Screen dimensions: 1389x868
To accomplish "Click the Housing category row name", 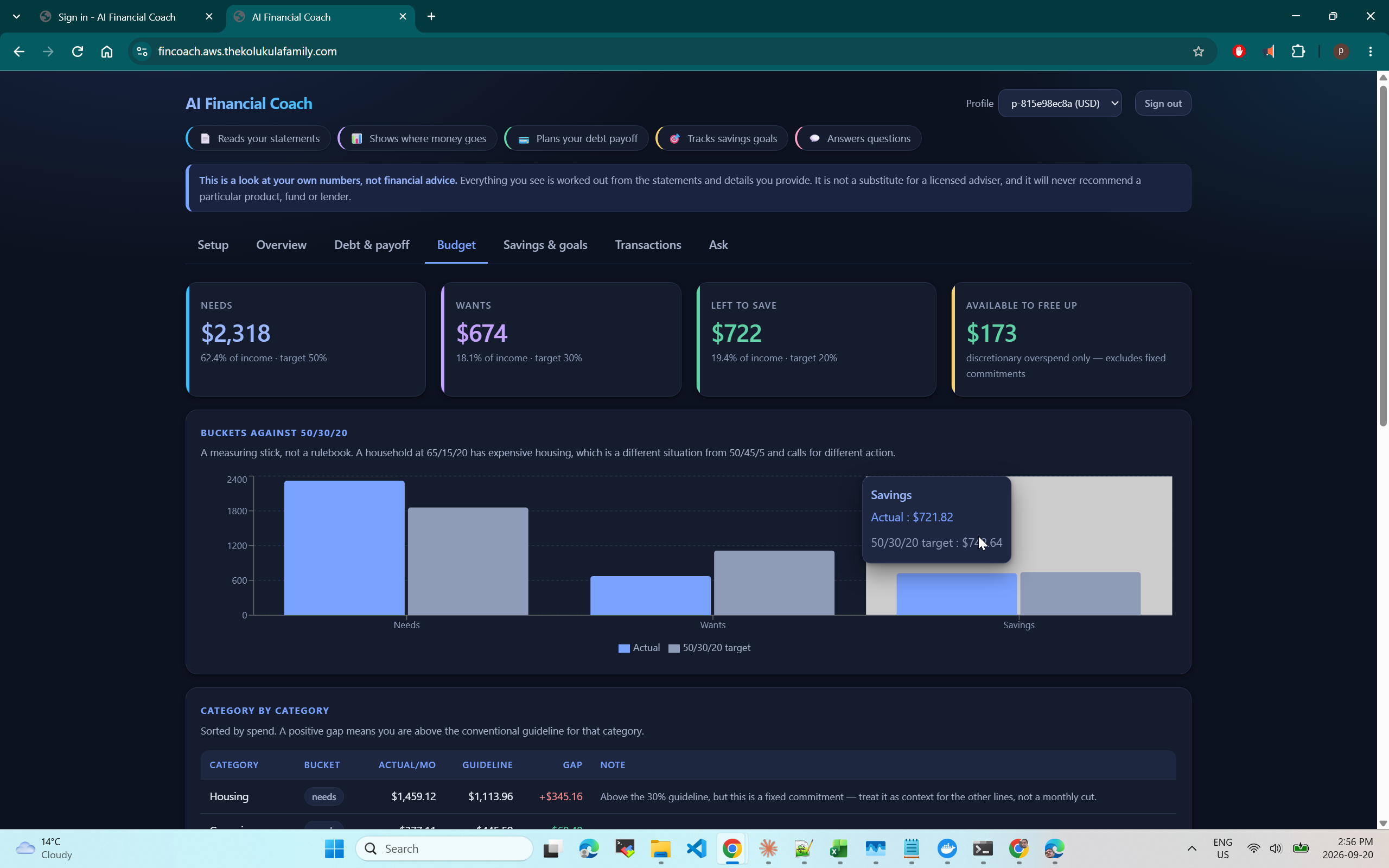I will pos(229,796).
